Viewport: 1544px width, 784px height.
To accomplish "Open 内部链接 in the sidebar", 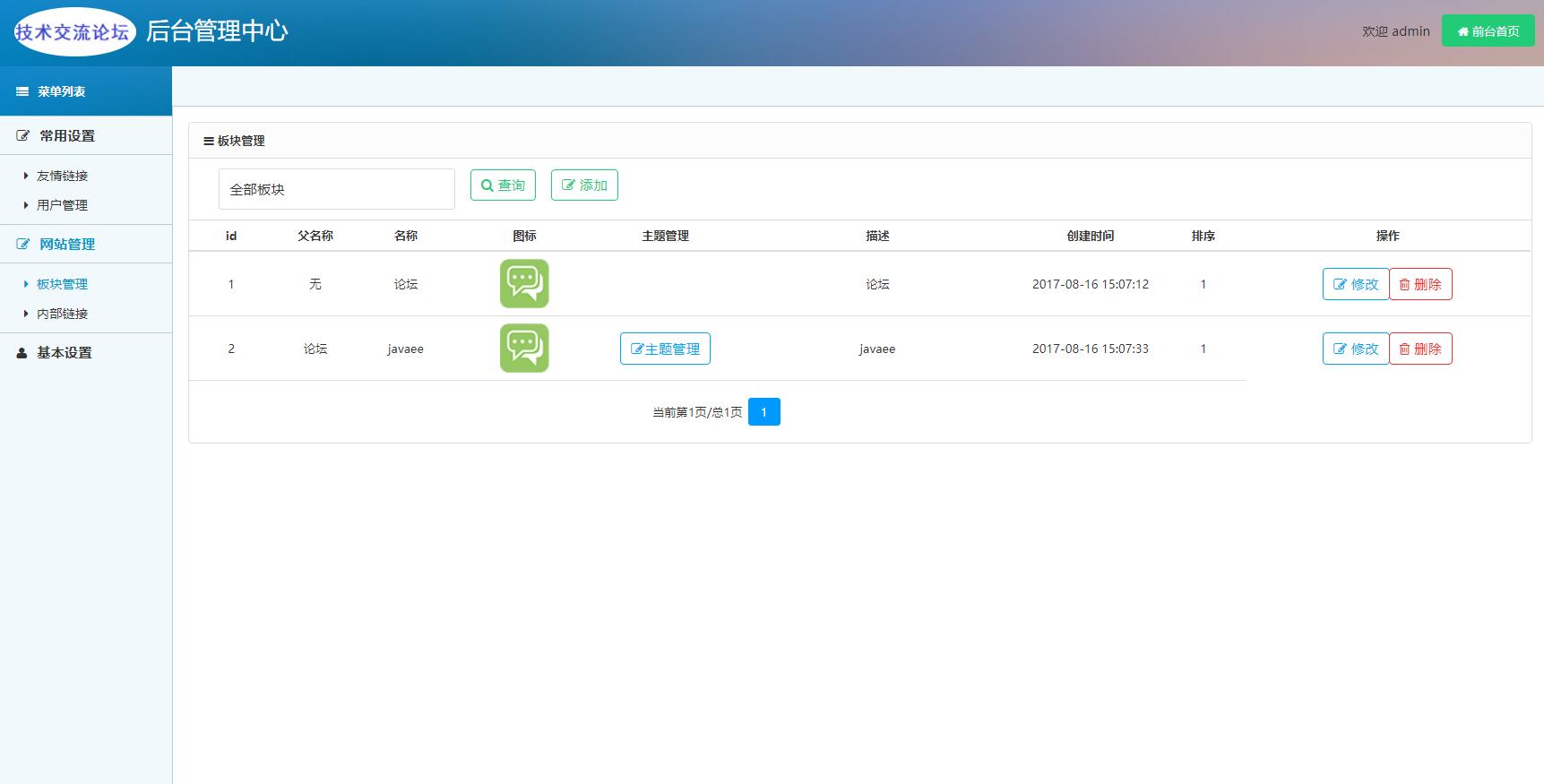I will [x=62, y=314].
